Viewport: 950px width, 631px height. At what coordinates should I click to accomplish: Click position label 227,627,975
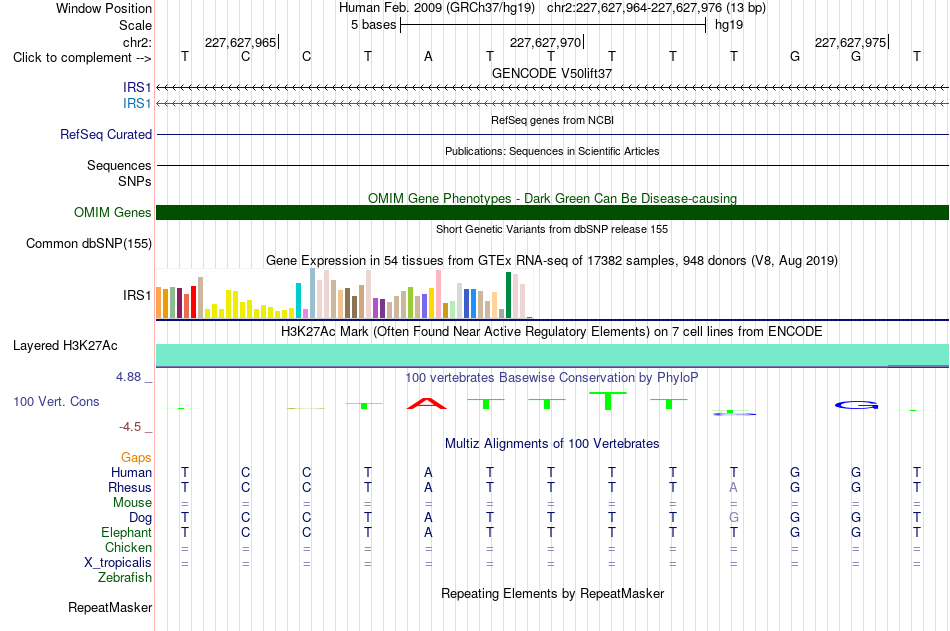tap(851, 42)
